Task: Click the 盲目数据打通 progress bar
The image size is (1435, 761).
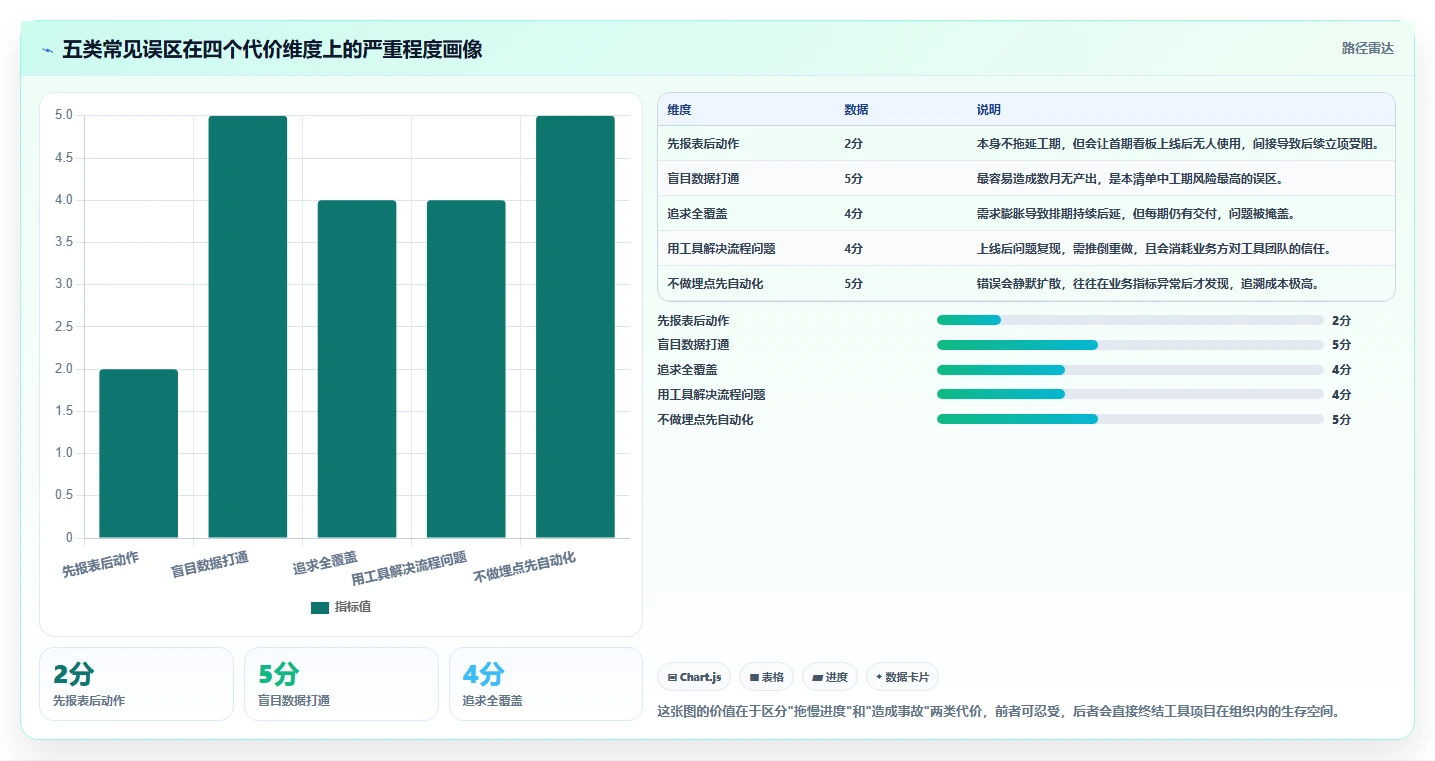Action: [1130, 345]
